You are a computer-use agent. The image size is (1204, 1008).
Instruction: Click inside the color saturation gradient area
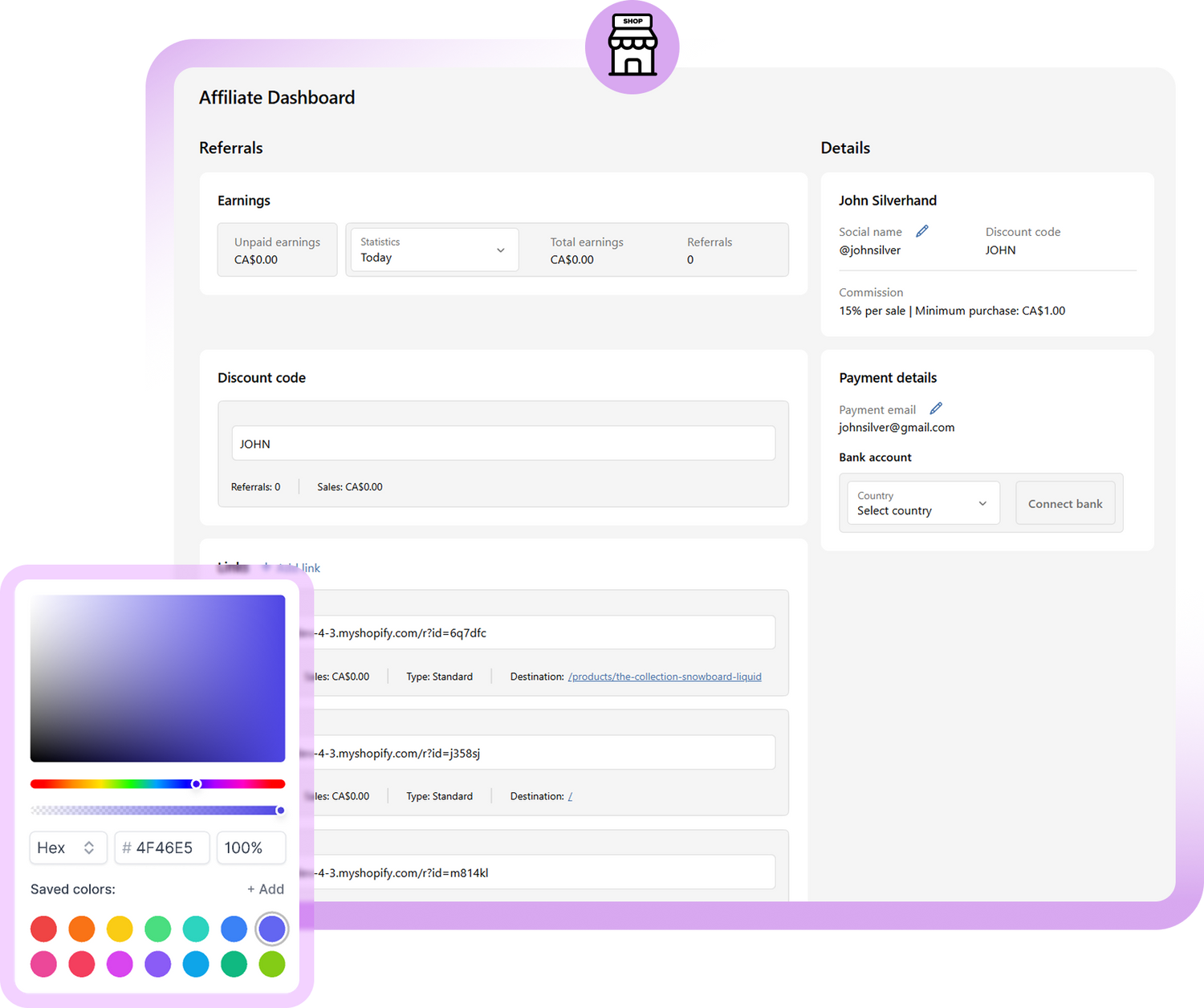click(x=157, y=678)
